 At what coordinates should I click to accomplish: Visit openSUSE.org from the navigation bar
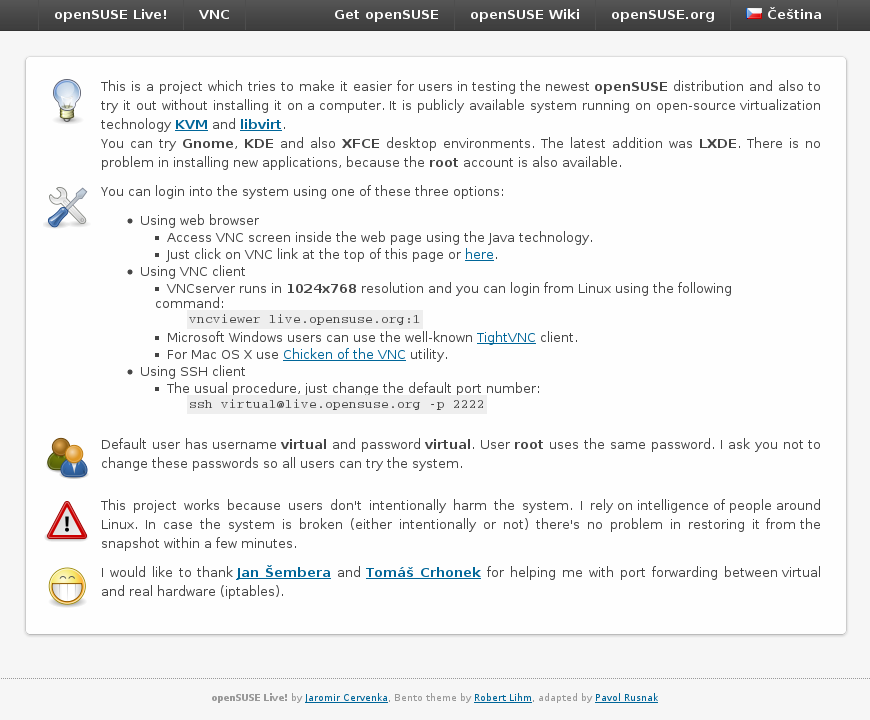pyautogui.click(x=663, y=15)
